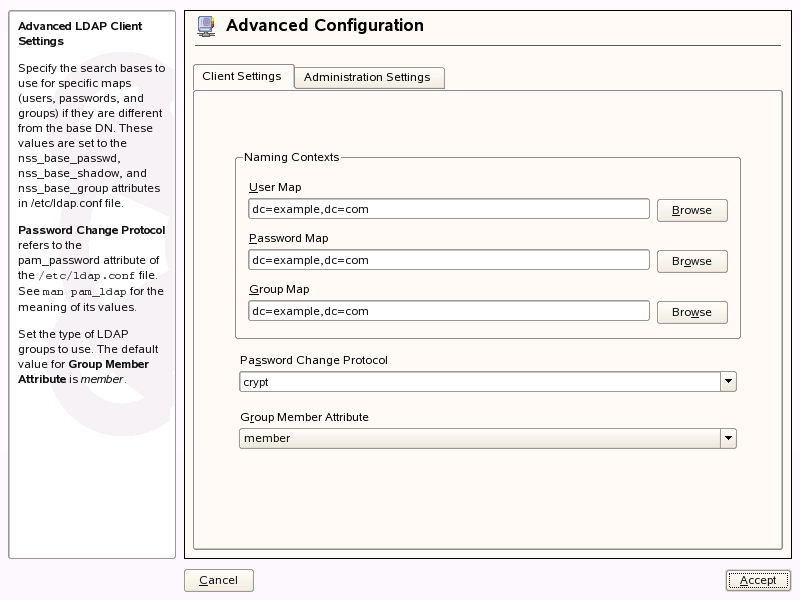Expand the Password Change Protocol dropdown arrow

[728, 382]
